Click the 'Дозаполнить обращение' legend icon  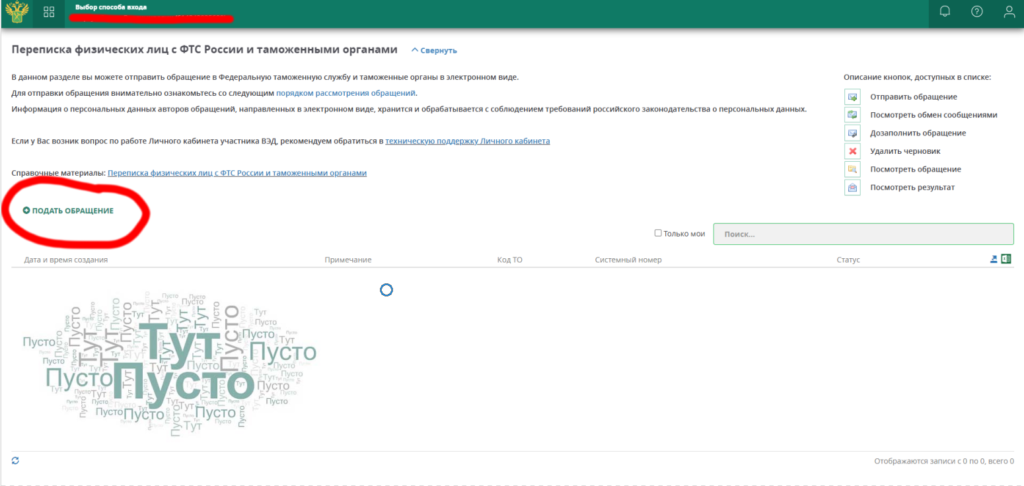(x=852, y=133)
